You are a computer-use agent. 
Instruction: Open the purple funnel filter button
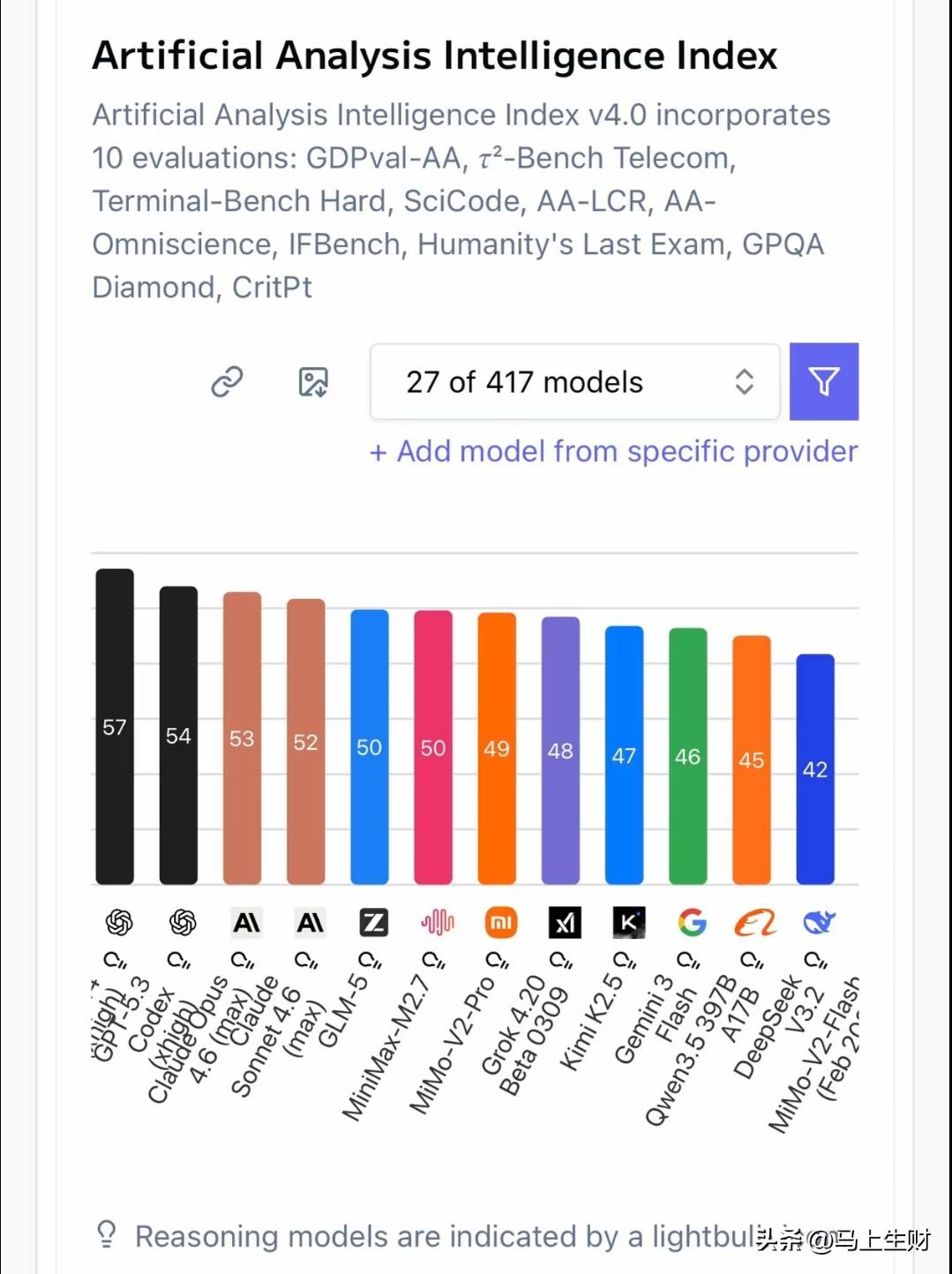823,381
